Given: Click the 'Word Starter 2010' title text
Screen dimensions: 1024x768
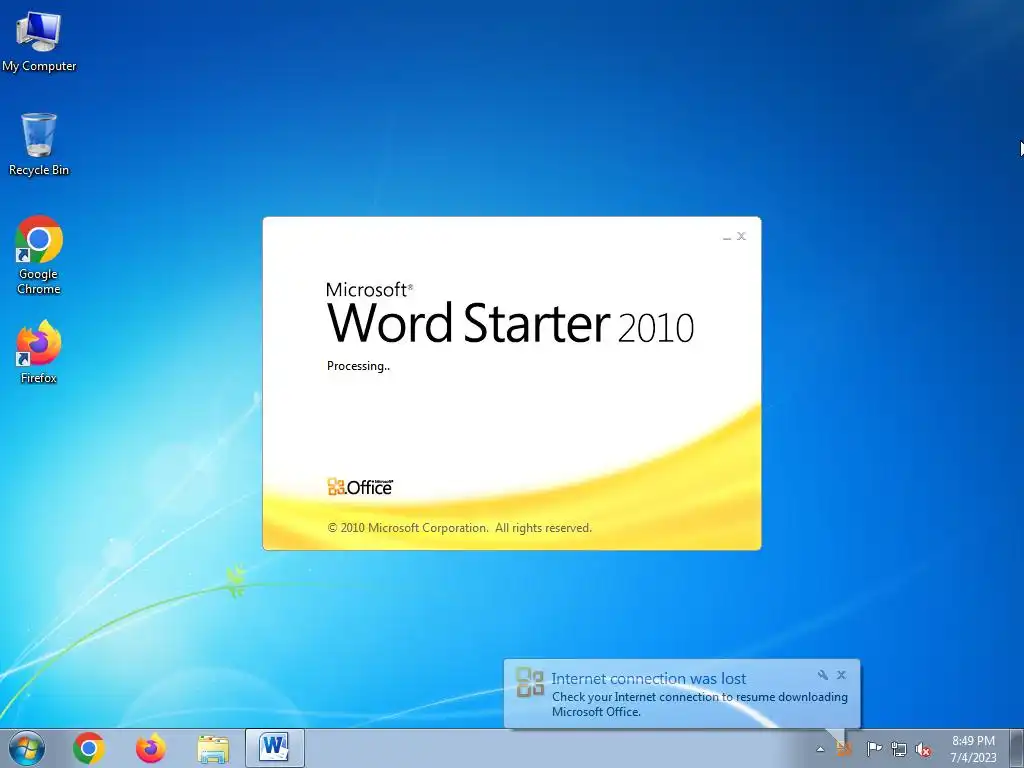Looking at the screenshot, I should pyautogui.click(x=510, y=323).
